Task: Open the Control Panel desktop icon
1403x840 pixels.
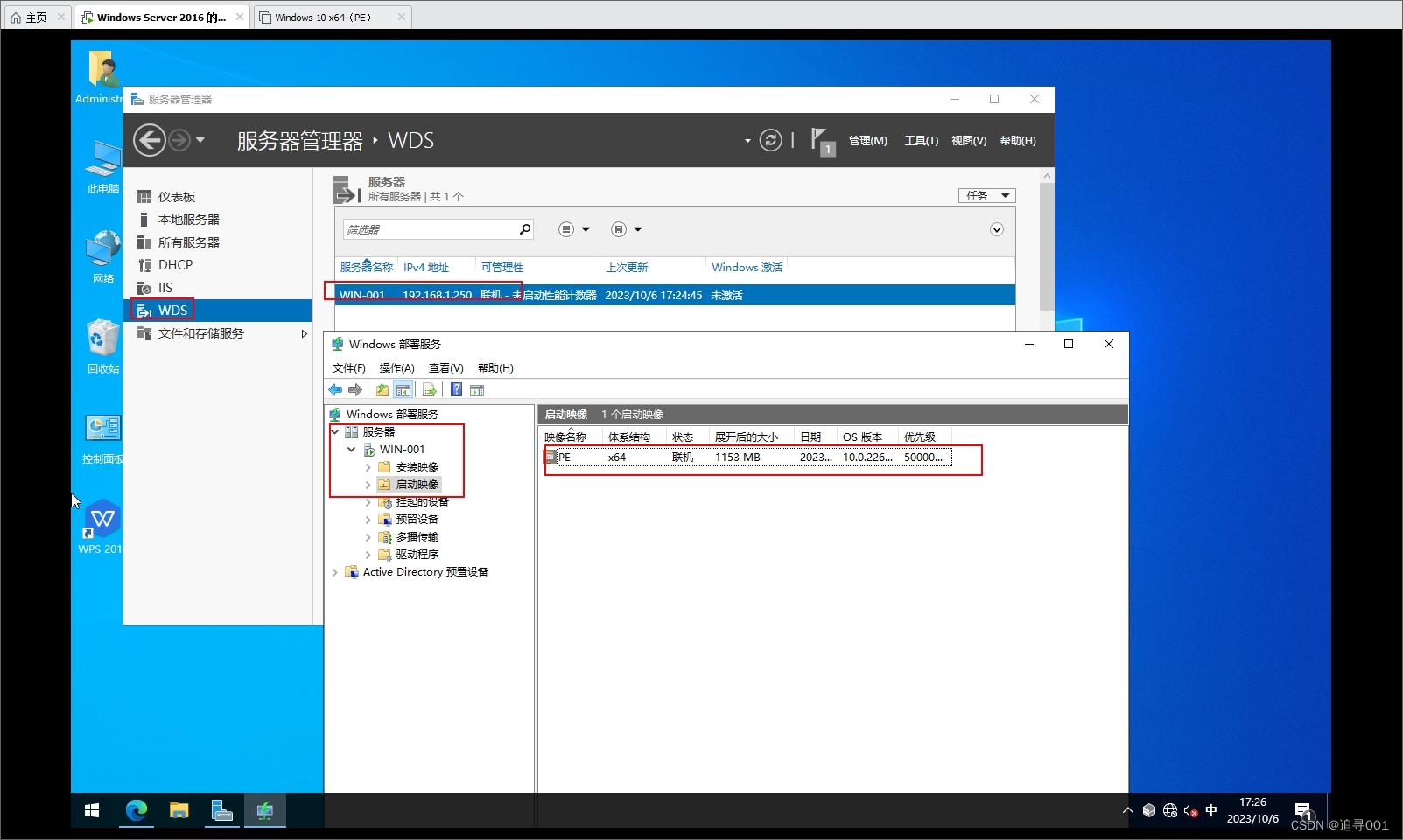Action: tap(102, 439)
